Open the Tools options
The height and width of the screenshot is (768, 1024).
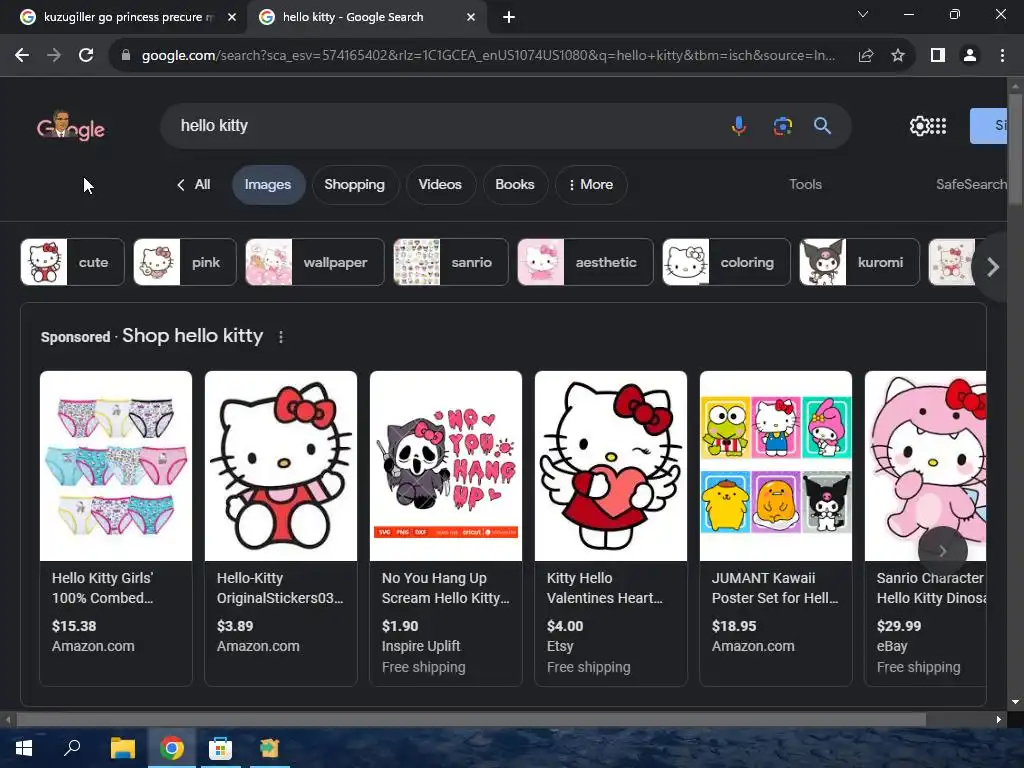(805, 185)
